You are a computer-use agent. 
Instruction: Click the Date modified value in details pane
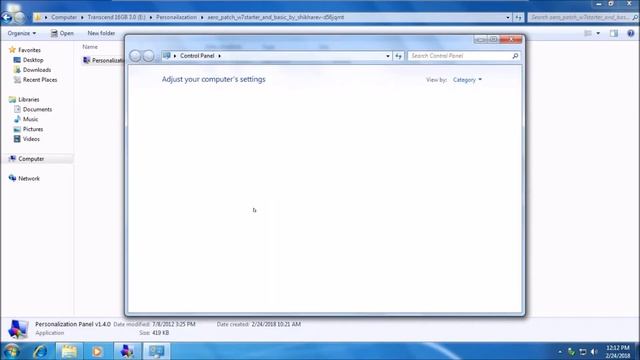point(173,324)
